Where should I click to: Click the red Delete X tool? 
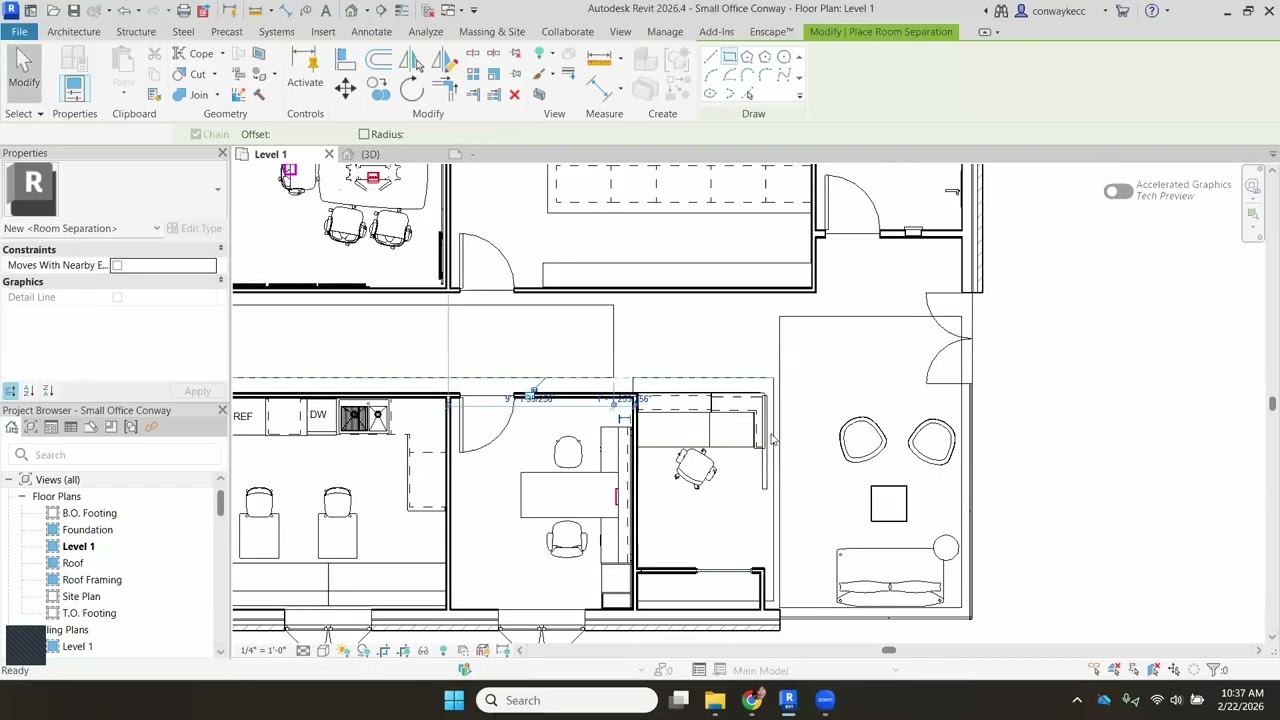tap(514, 95)
